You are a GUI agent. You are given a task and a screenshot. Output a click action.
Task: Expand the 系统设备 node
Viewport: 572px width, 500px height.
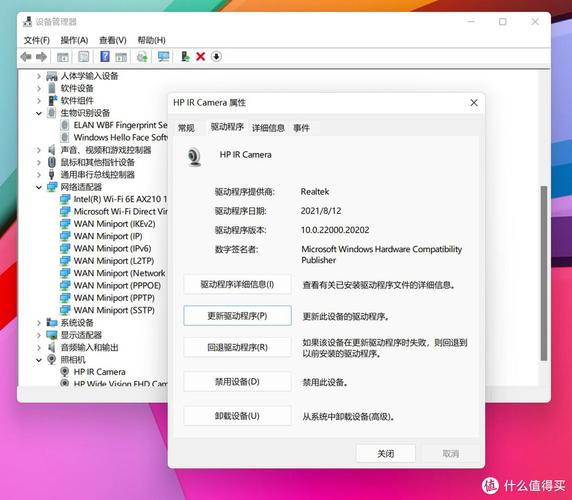[39, 323]
